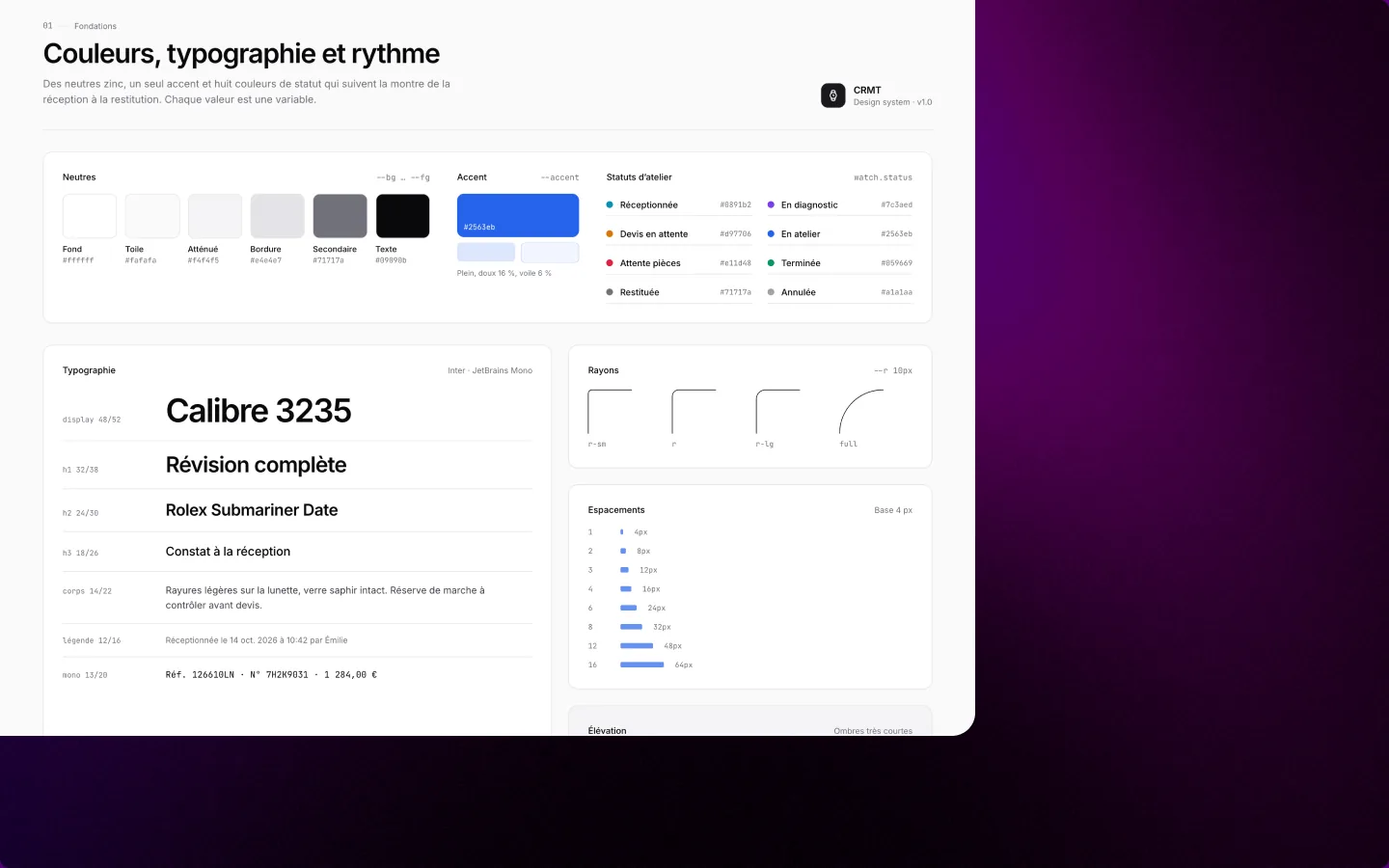Image resolution: width=1389 pixels, height=868 pixels.
Task: Click the r-sm radius sample
Action: (610, 412)
